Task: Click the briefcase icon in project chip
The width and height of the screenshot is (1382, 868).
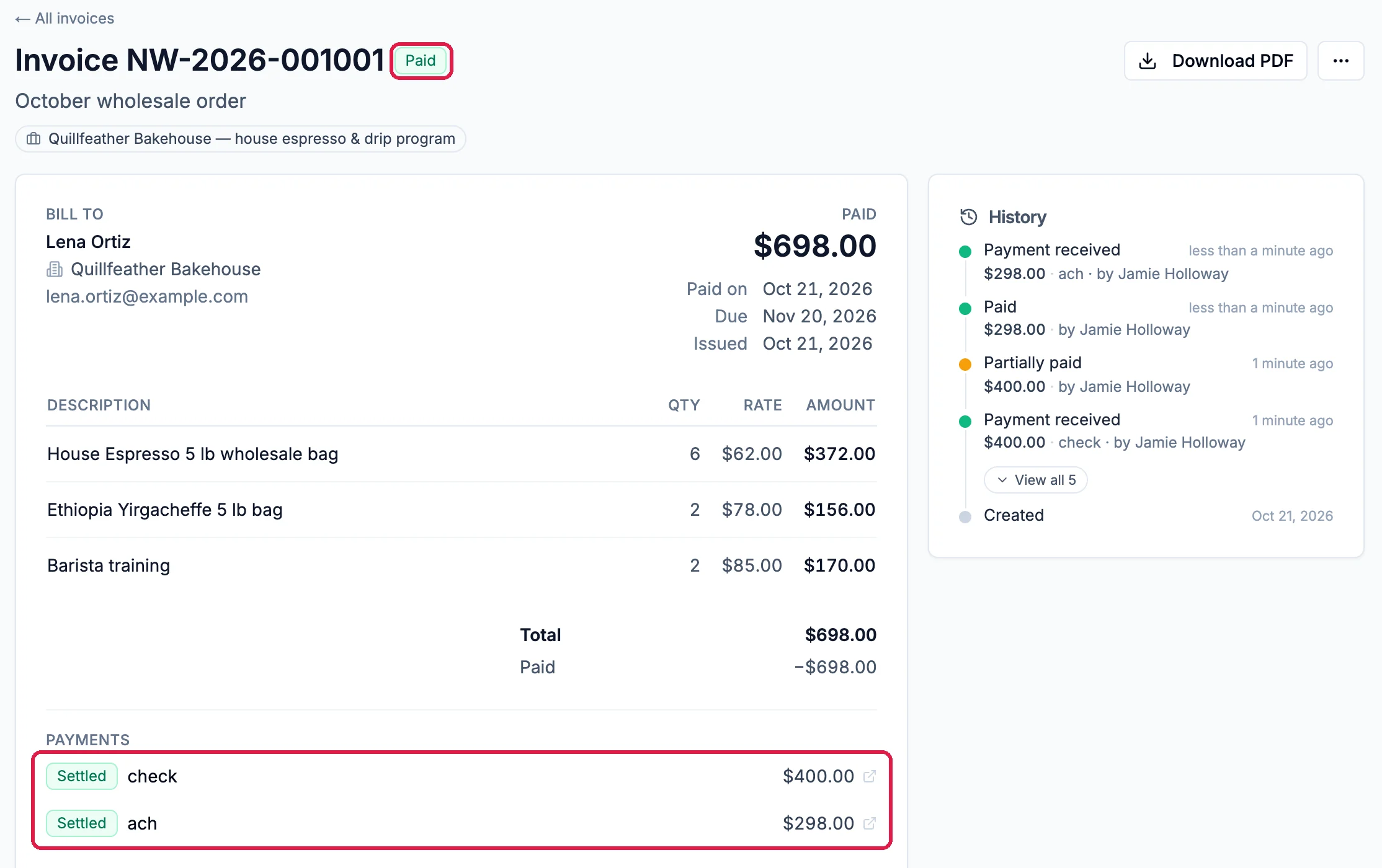Action: (33, 139)
